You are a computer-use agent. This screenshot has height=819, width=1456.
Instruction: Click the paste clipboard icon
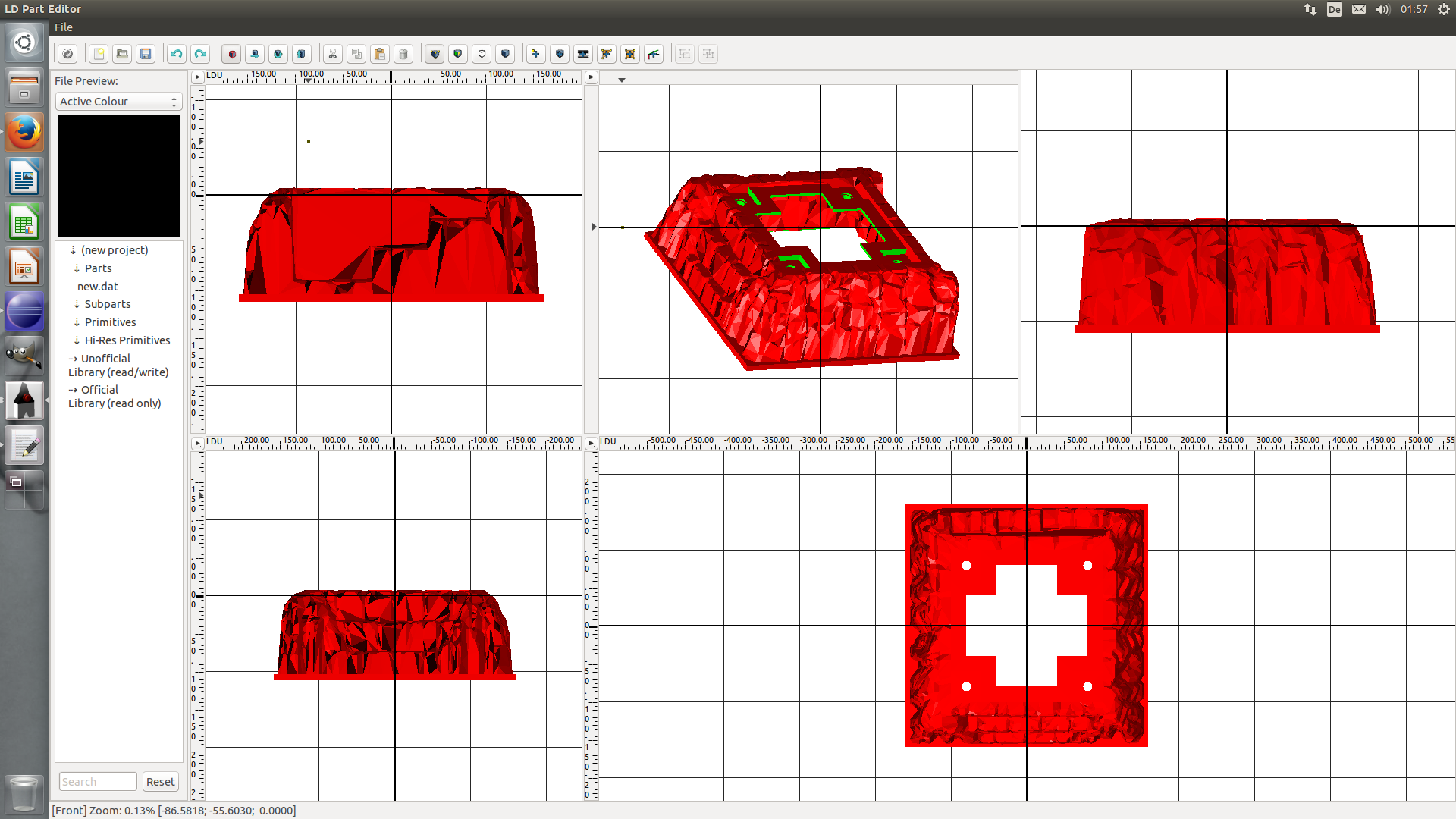click(380, 54)
